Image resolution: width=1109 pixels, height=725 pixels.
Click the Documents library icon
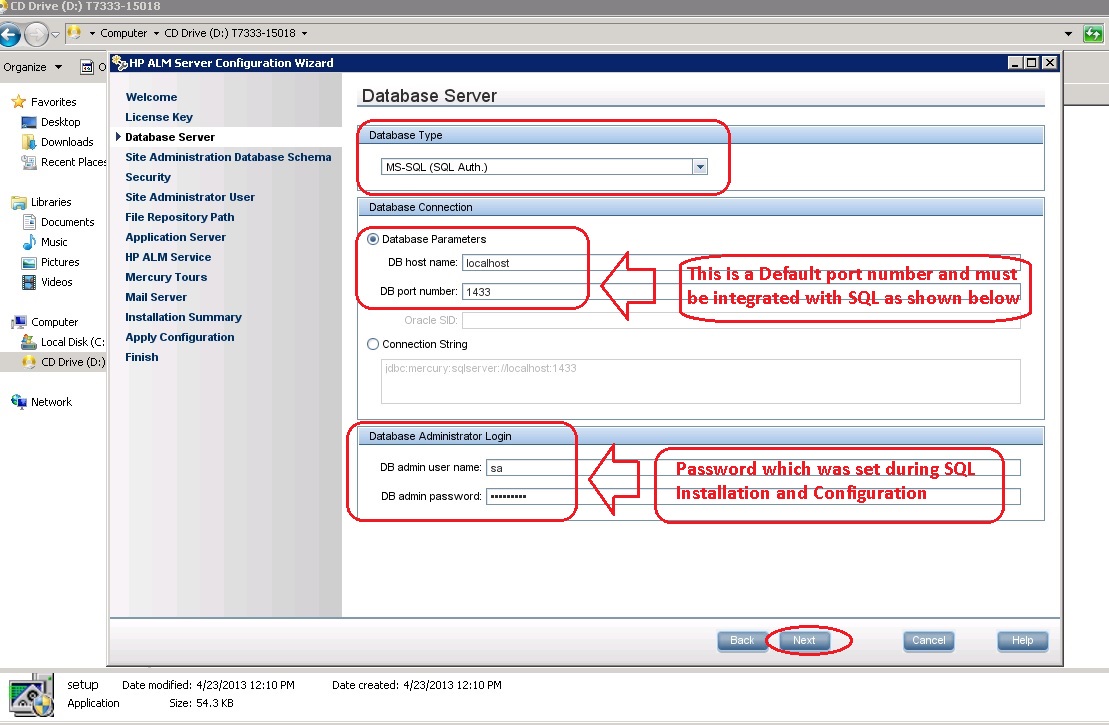(29, 222)
